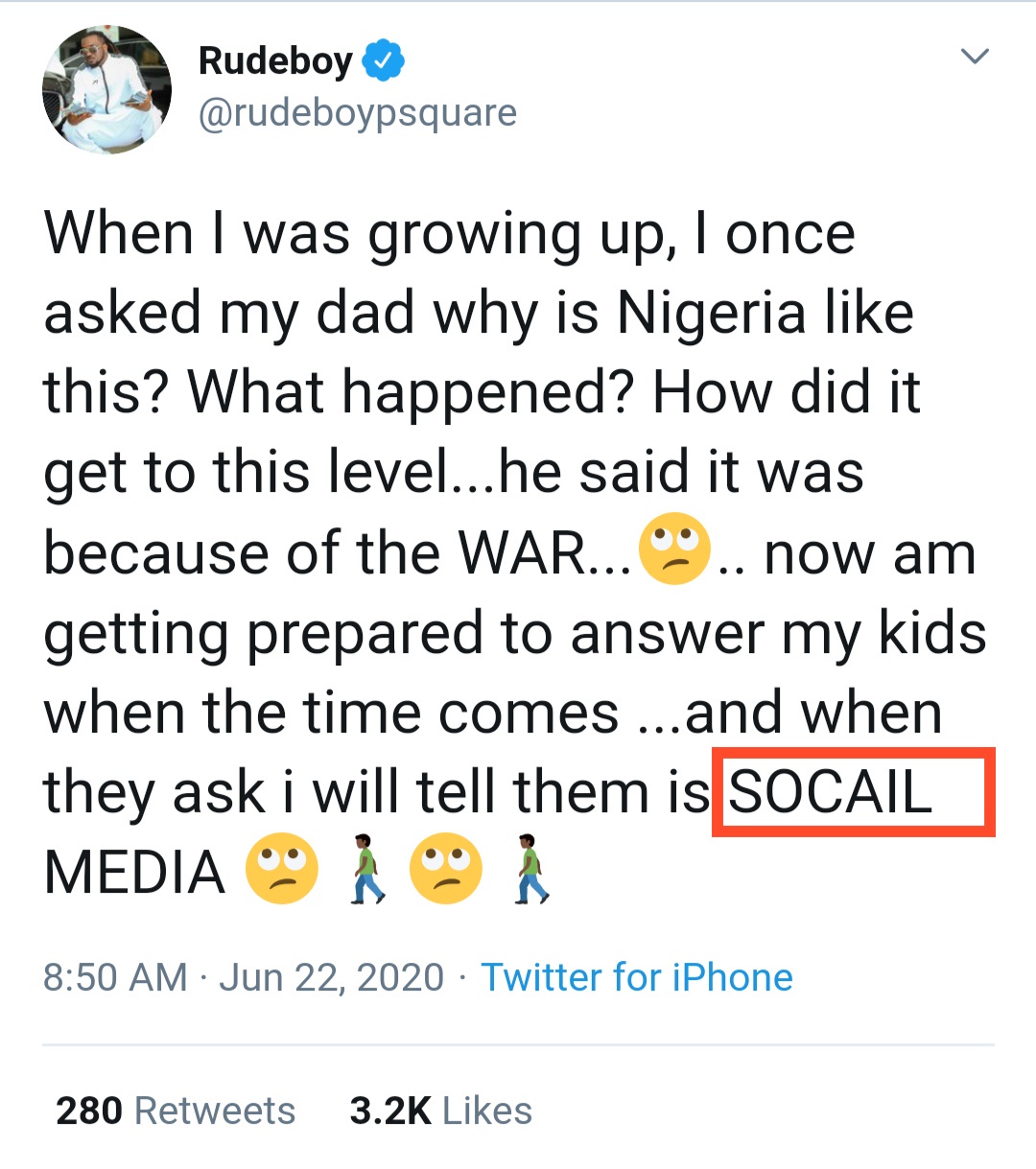Tap the second eye-roll emoji after MEDIA

coord(445,868)
